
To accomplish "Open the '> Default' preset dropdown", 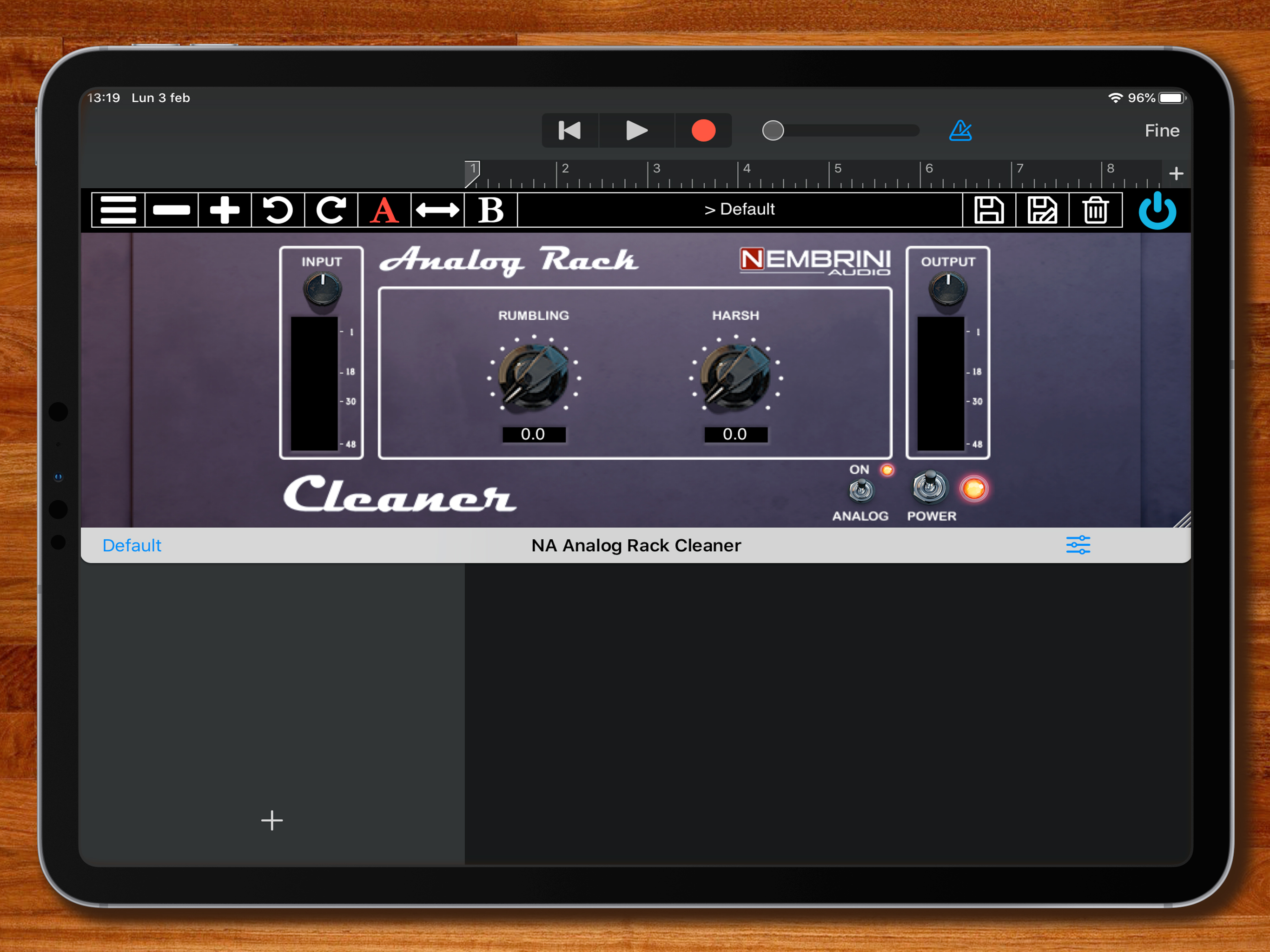I will [740, 210].
